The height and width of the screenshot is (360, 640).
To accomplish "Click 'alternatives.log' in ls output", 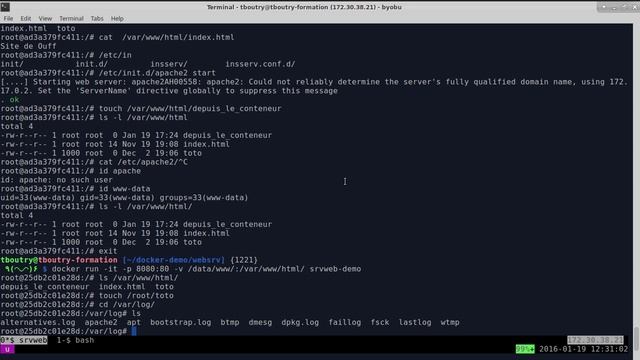I will click(x=38, y=322).
